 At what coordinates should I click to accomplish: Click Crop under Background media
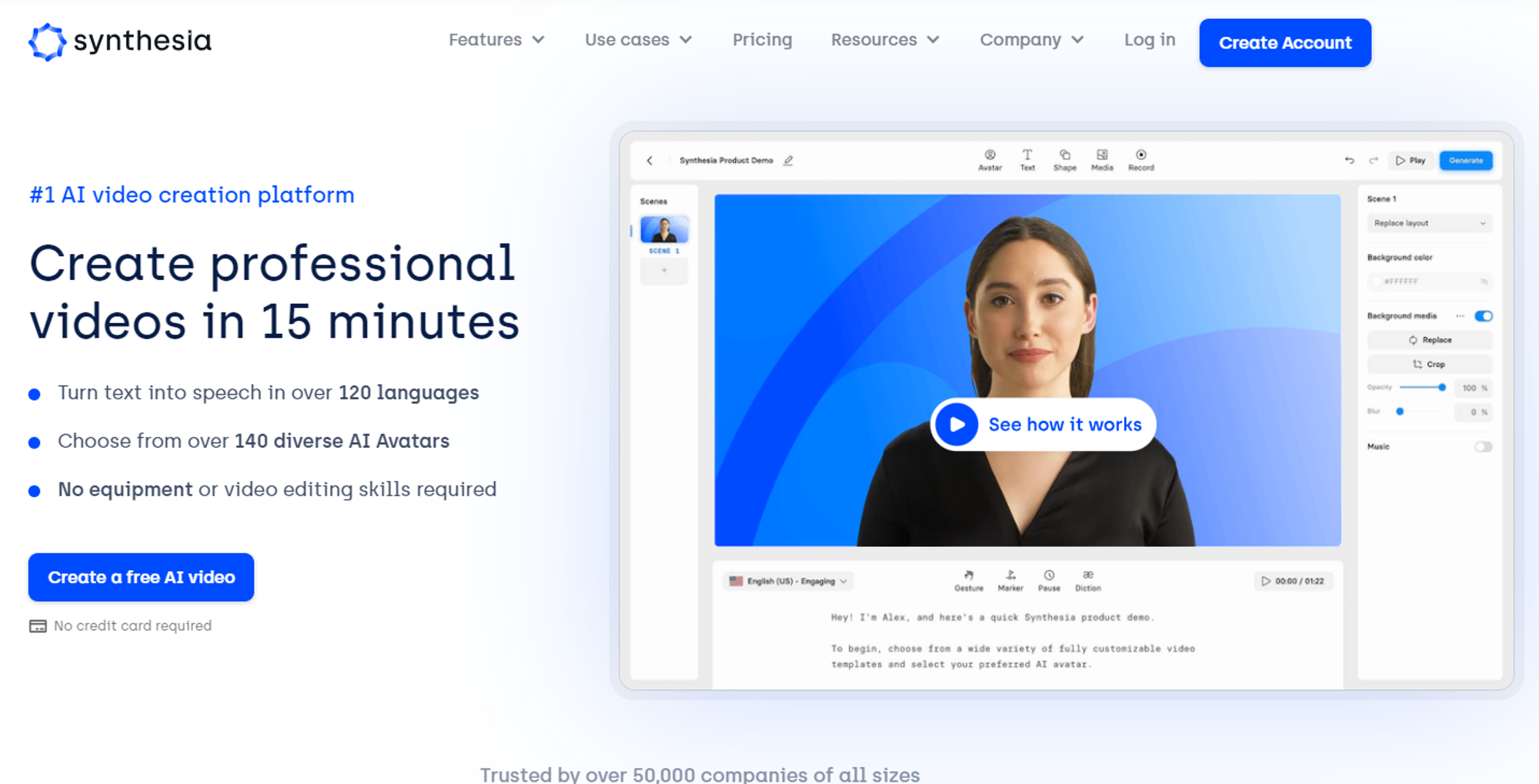(1430, 365)
